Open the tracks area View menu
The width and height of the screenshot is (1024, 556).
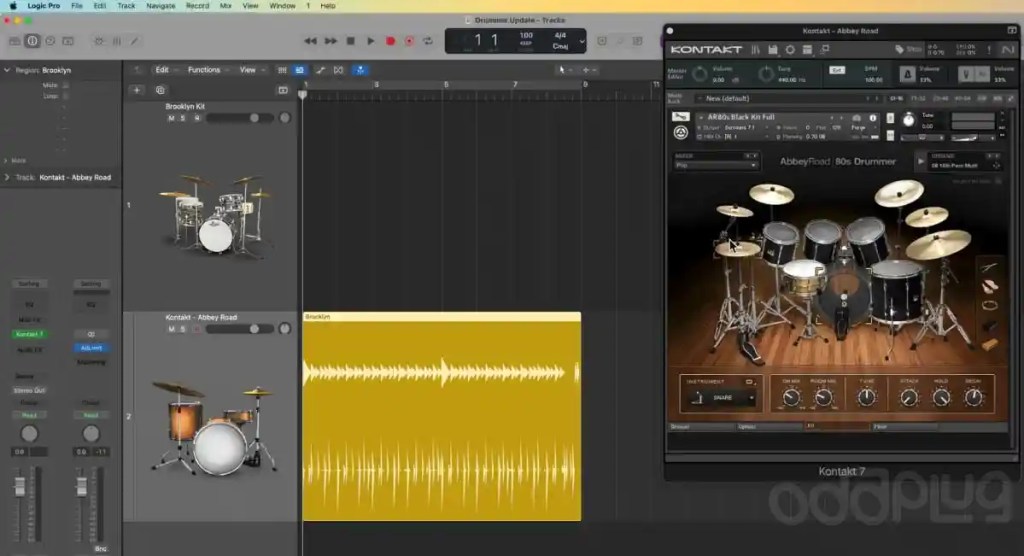(251, 70)
